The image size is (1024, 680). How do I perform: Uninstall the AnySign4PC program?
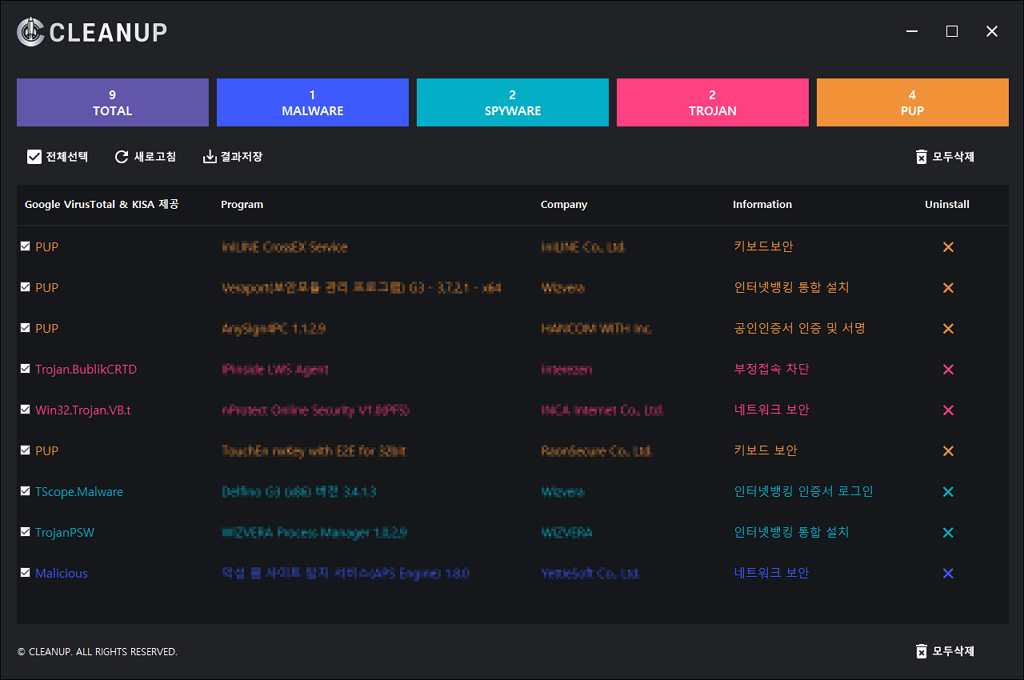[948, 329]
